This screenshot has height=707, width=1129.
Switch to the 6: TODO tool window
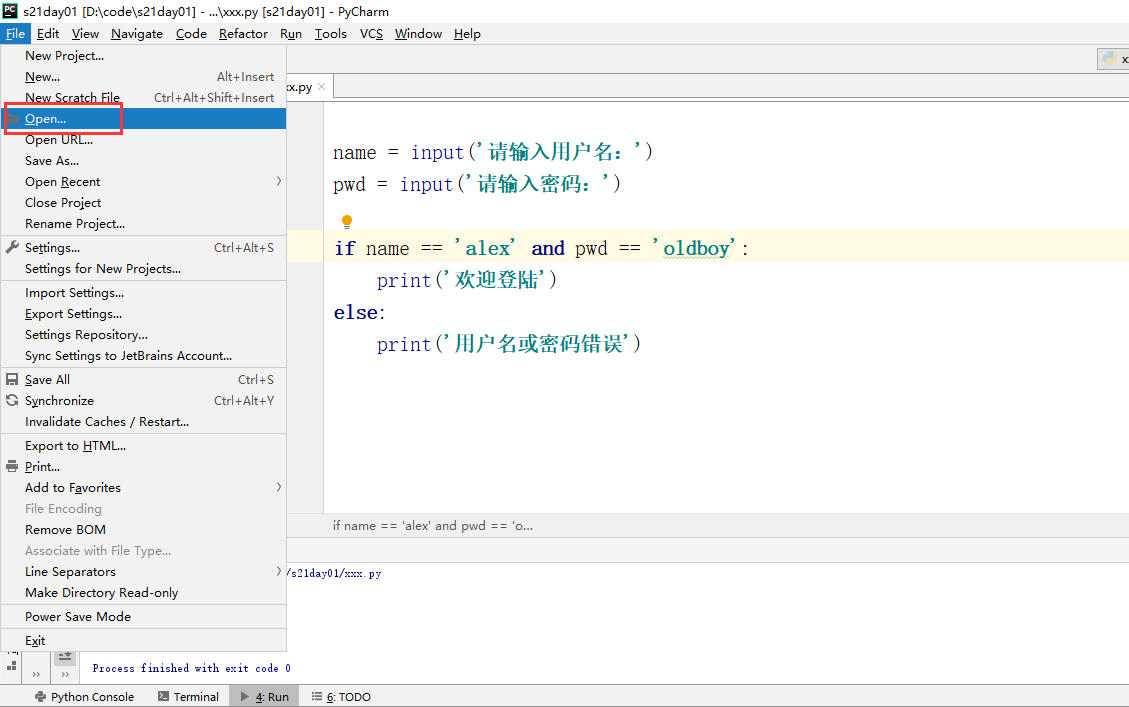(x=341, y=696)
